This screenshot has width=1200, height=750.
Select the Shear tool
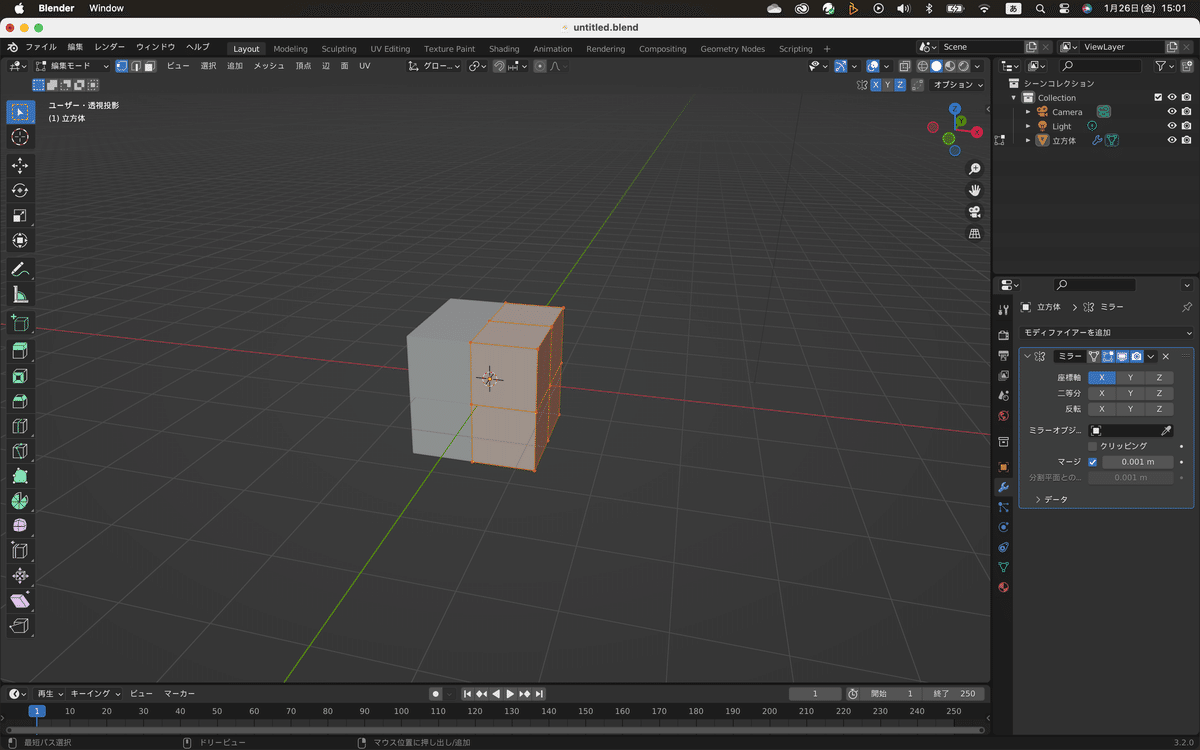coord(20,601)
